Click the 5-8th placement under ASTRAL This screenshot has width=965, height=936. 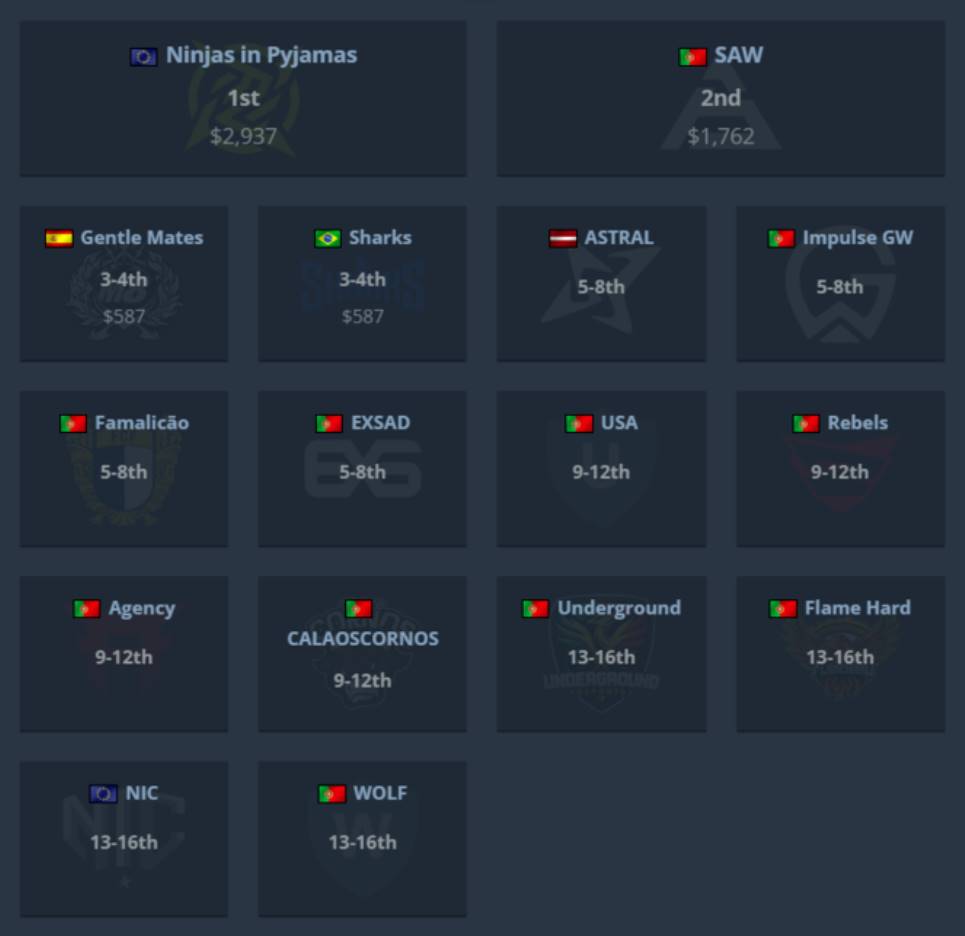[x=601, y=287]
